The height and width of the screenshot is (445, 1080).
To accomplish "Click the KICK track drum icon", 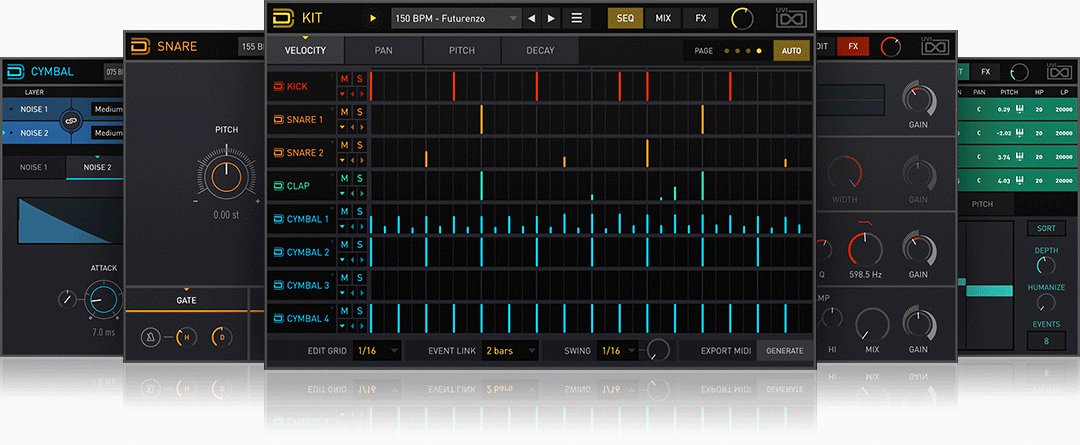I will pyautogui.click(x=279, y=86).
